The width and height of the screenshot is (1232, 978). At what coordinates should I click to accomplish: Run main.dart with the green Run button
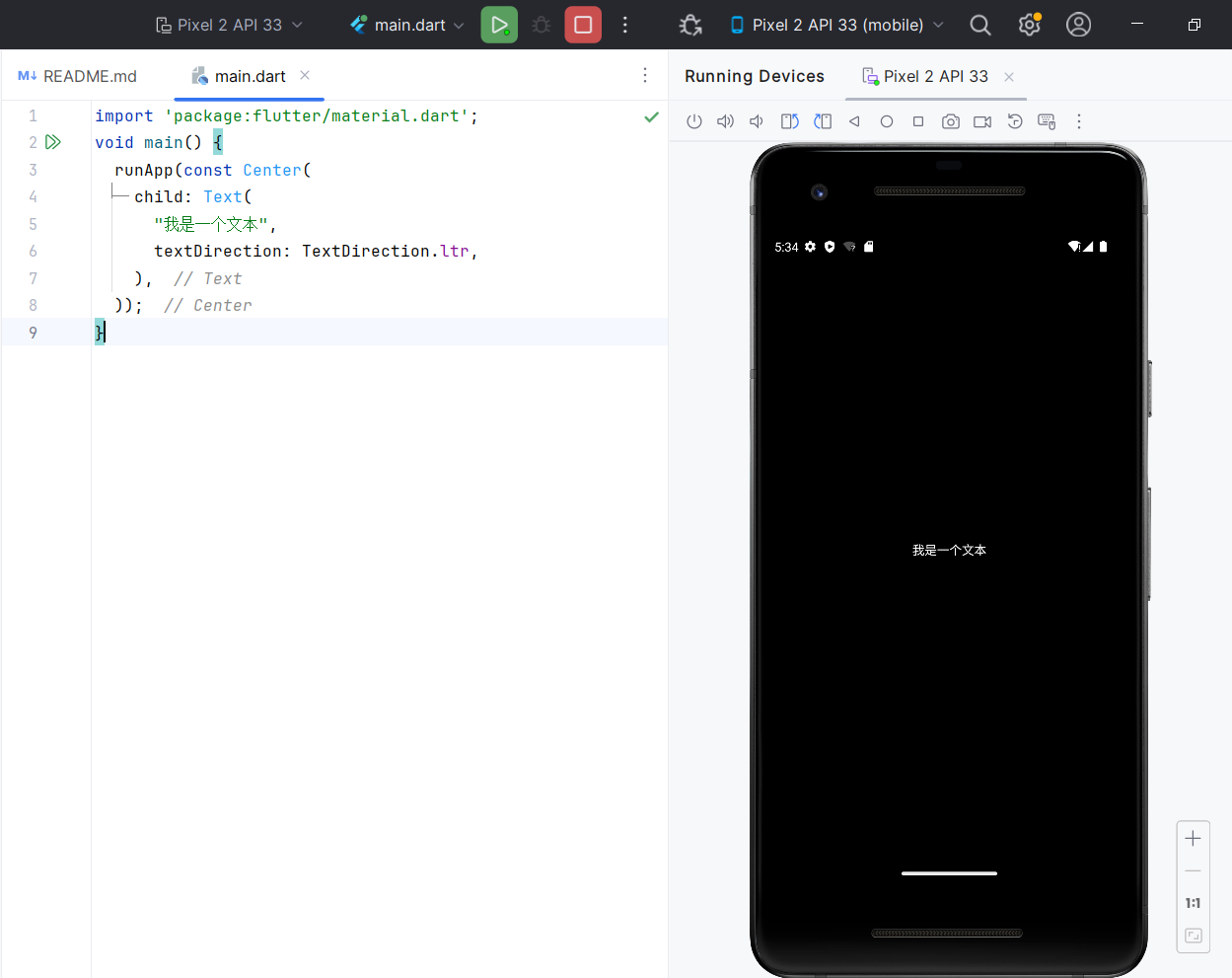tap(499, 25)
